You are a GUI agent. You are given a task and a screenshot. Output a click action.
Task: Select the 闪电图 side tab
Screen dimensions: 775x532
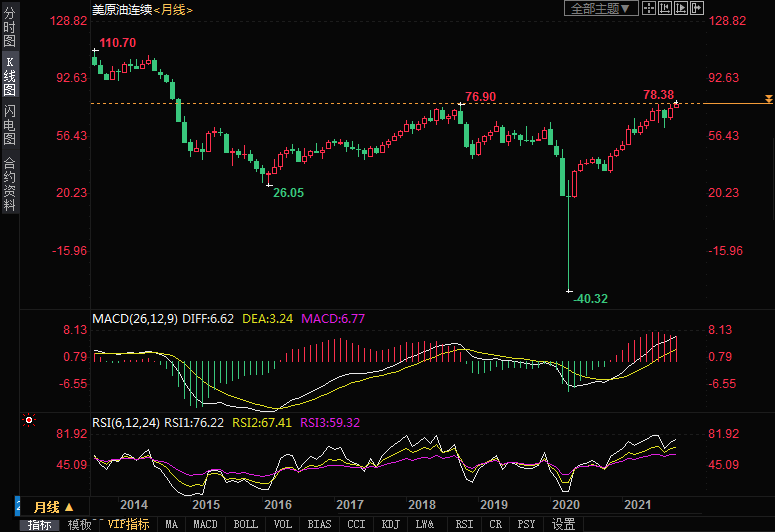click(x=9, y=125)
